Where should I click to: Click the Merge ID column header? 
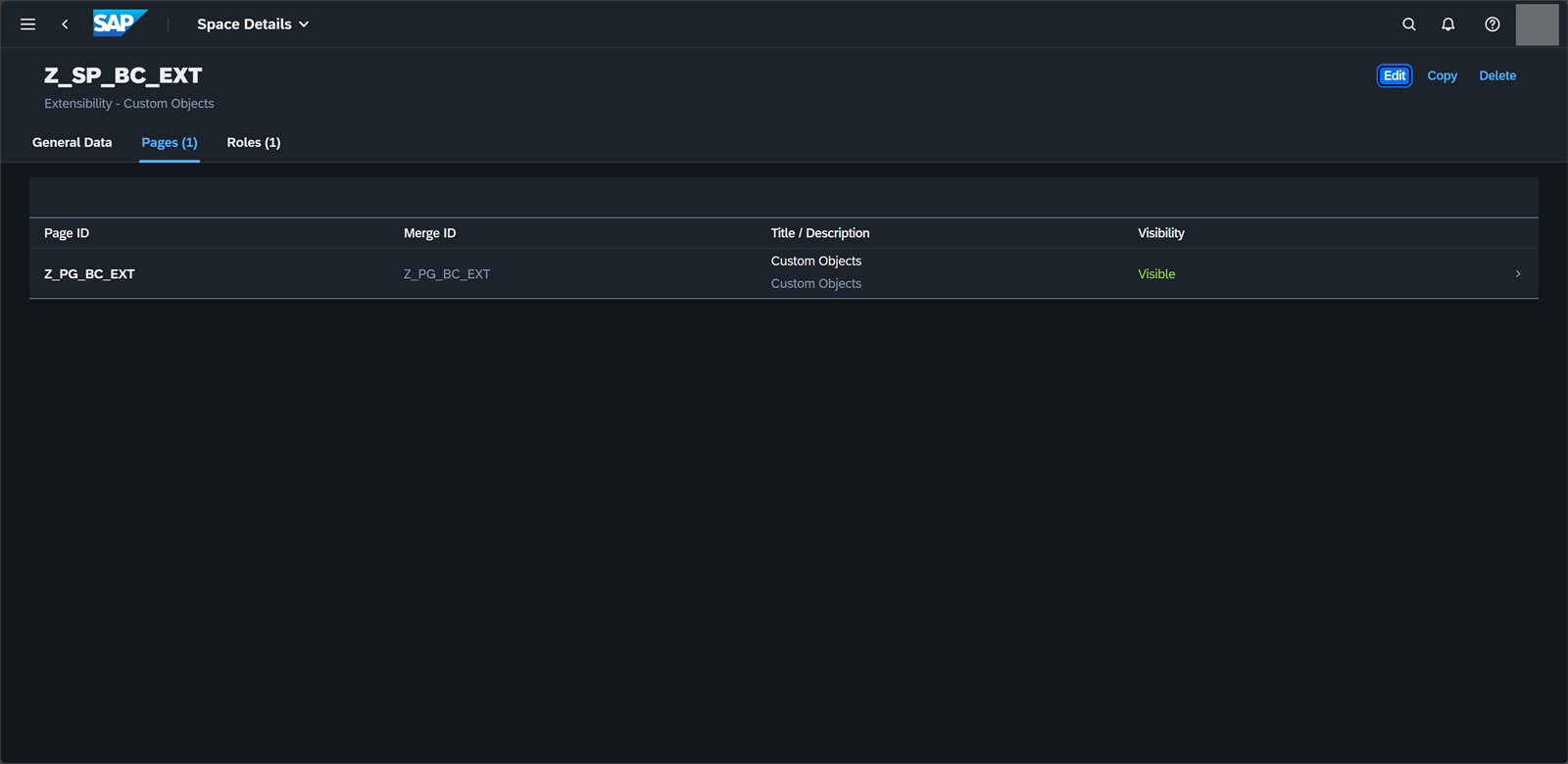(x=430, y=233)
